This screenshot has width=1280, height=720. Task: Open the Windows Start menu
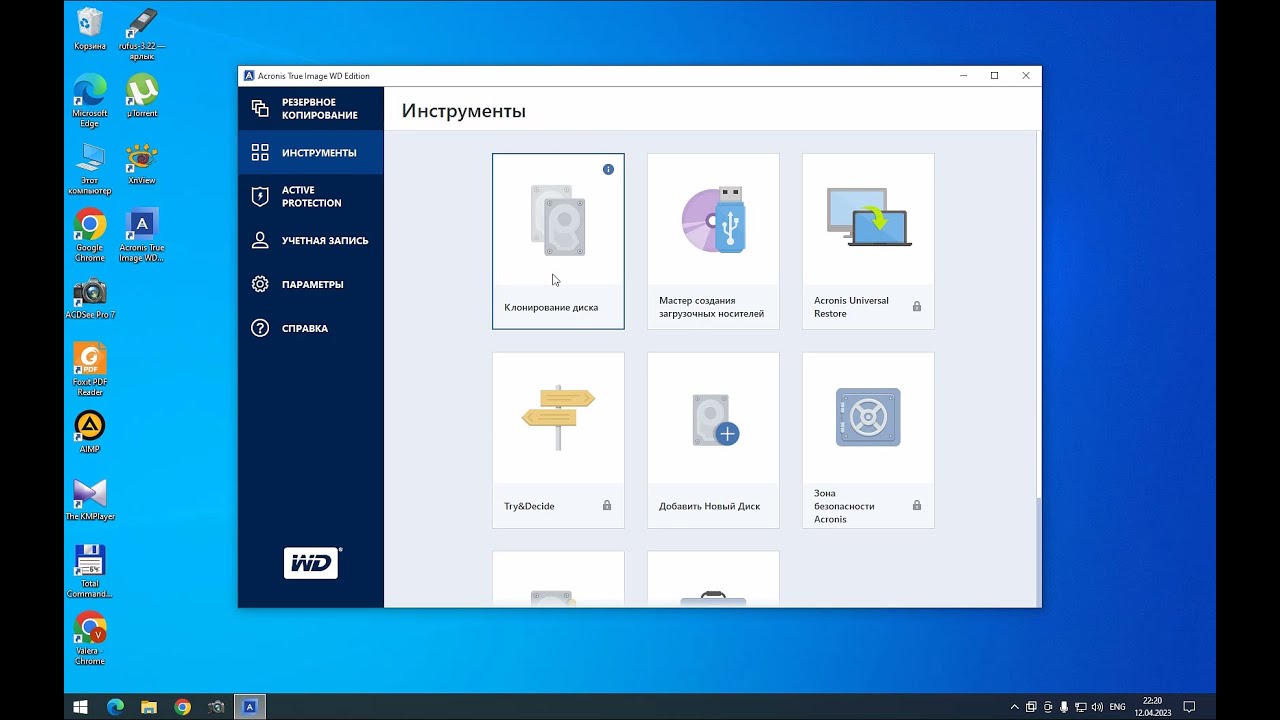[x=81, y=707]
